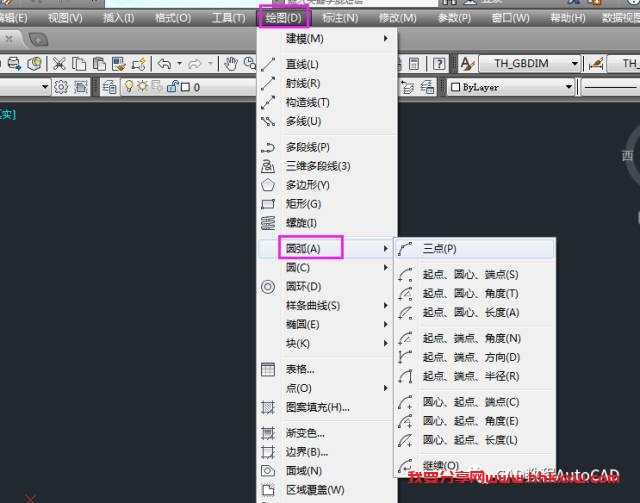Open the 参数(P) menu
The width and height of the screenshot is (640, 503).
454,18
